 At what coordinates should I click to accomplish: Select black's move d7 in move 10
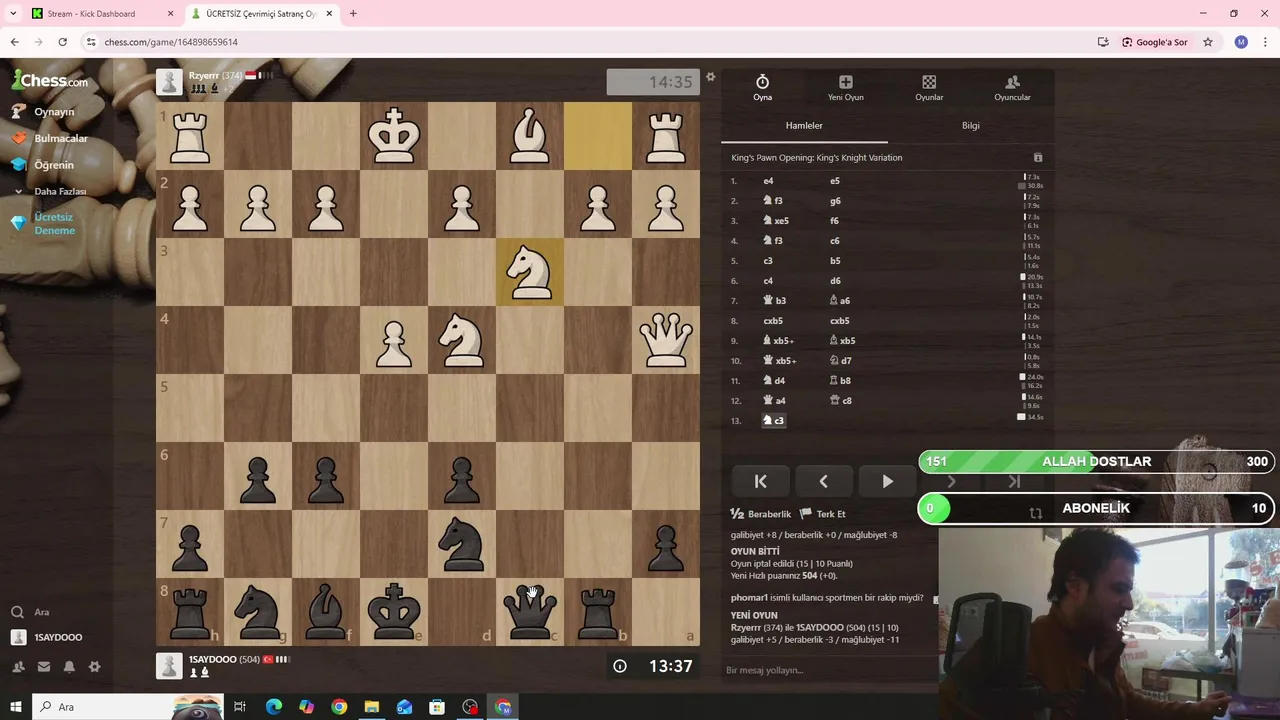tap(840, 361)
